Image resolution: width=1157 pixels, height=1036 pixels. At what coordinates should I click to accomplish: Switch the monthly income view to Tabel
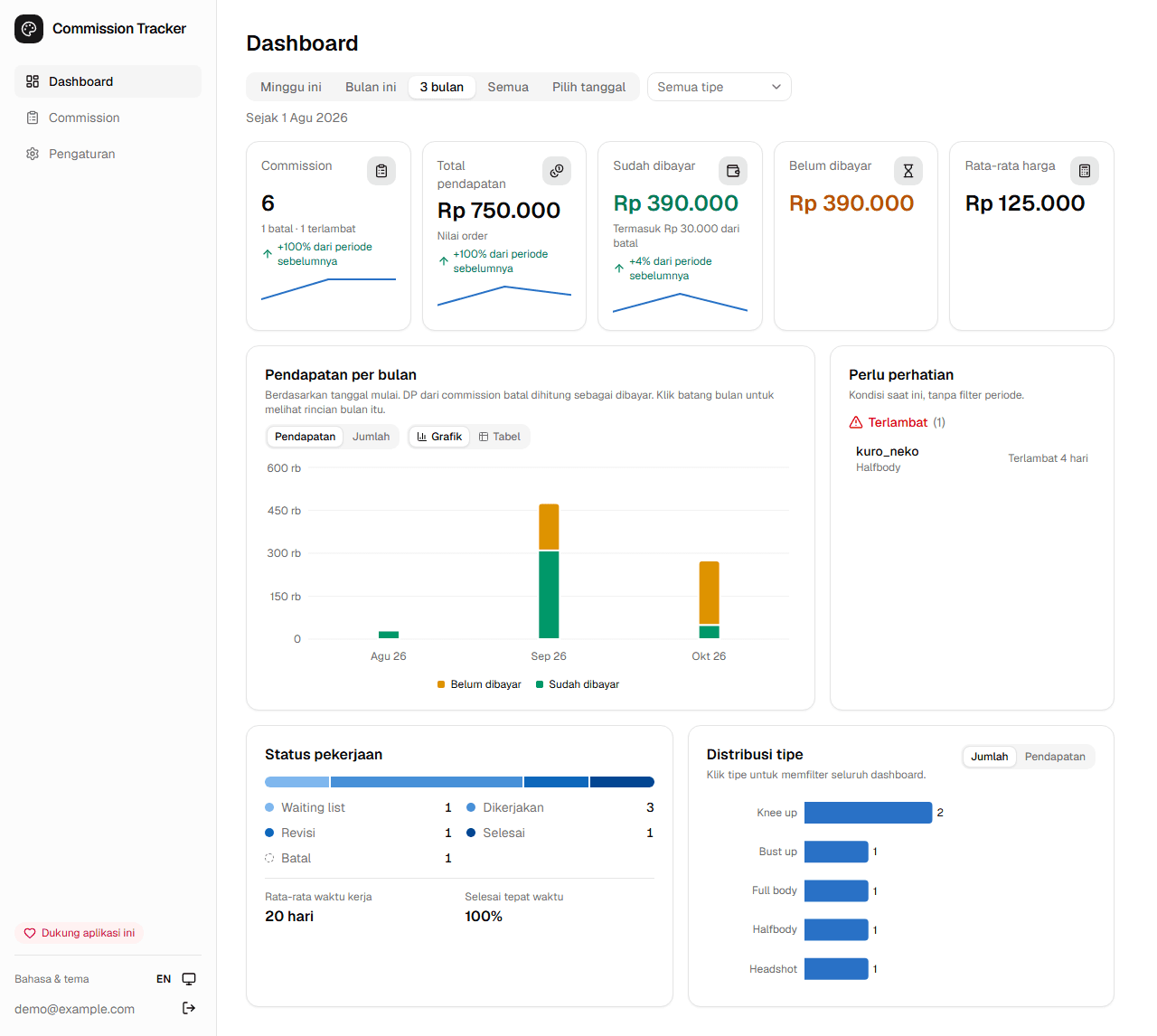click(x=499, y=437)
